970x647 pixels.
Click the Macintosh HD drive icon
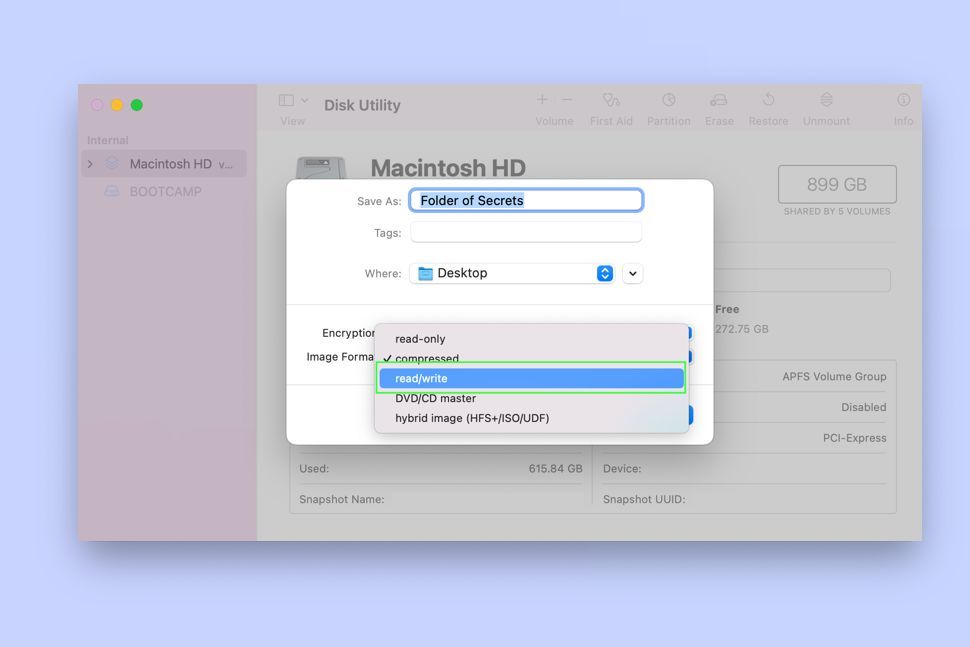[322, 166]
